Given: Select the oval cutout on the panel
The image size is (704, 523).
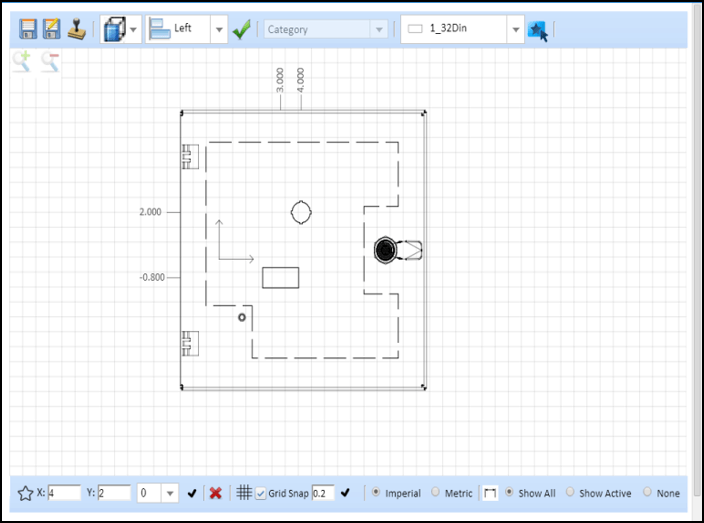Looking at the screenshot, I should (x=301, y=212).
